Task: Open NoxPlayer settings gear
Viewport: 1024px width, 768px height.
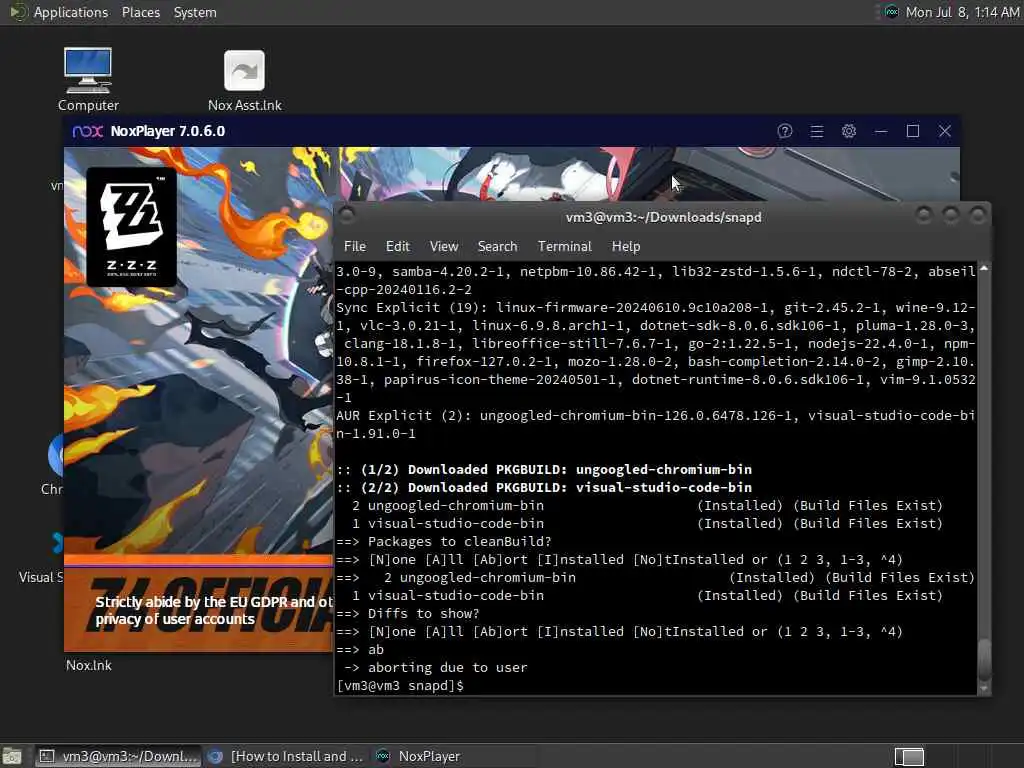Action: (849, 131)
